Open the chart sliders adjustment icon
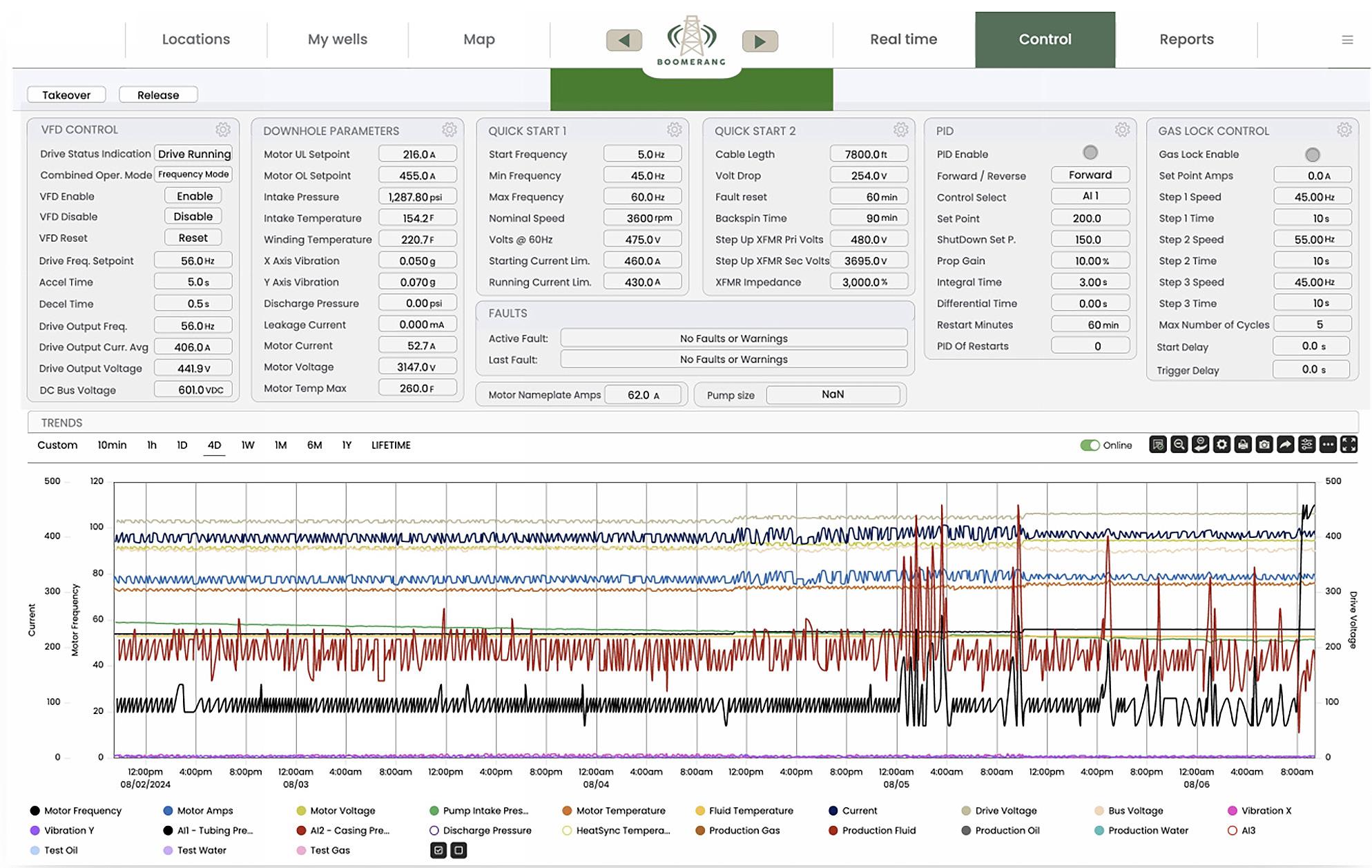Screen dimensions: 1372x868 click(1306, 445)
